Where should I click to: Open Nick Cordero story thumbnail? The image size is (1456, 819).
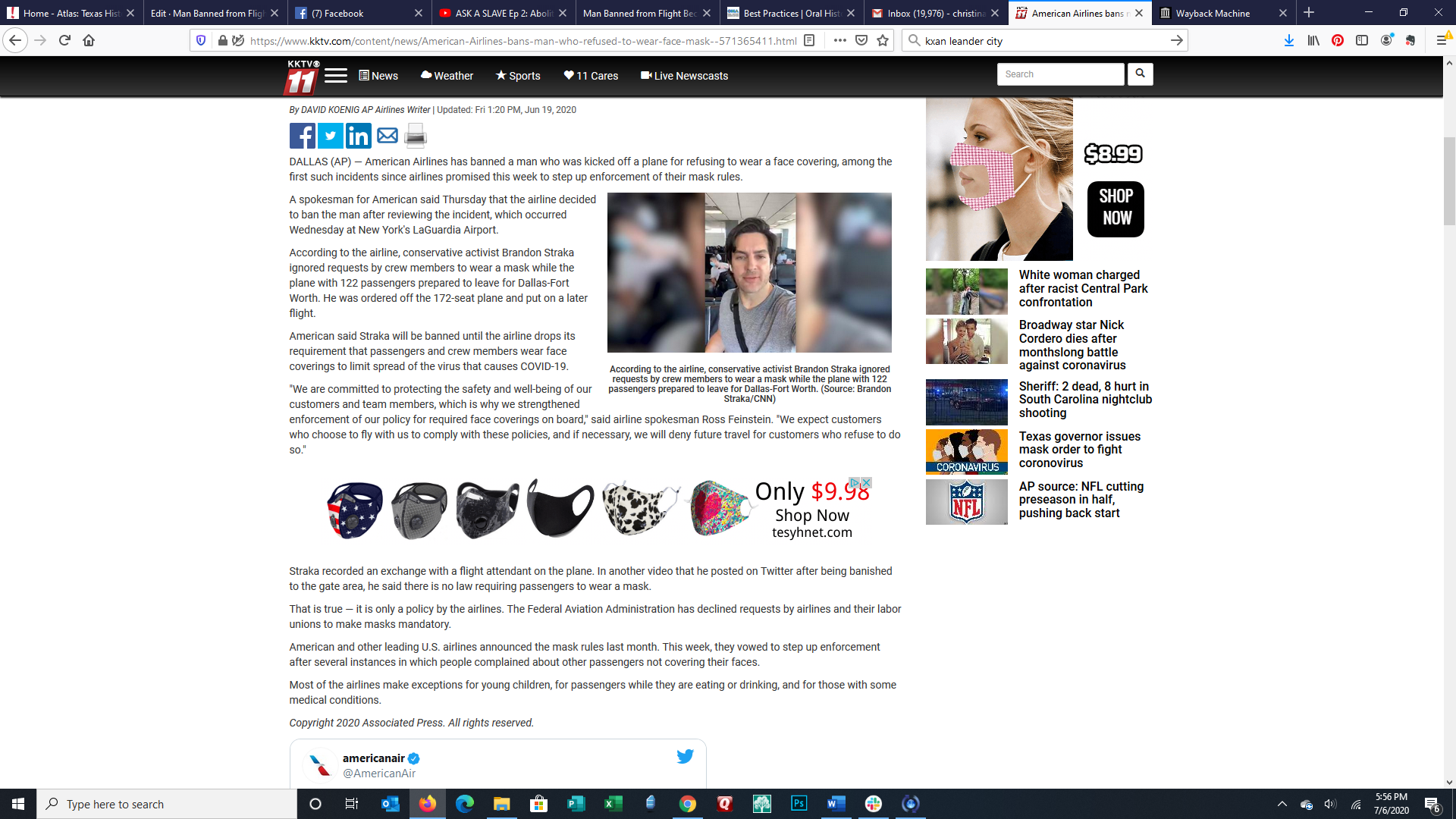pyautogui.click(x=966, y=341)
